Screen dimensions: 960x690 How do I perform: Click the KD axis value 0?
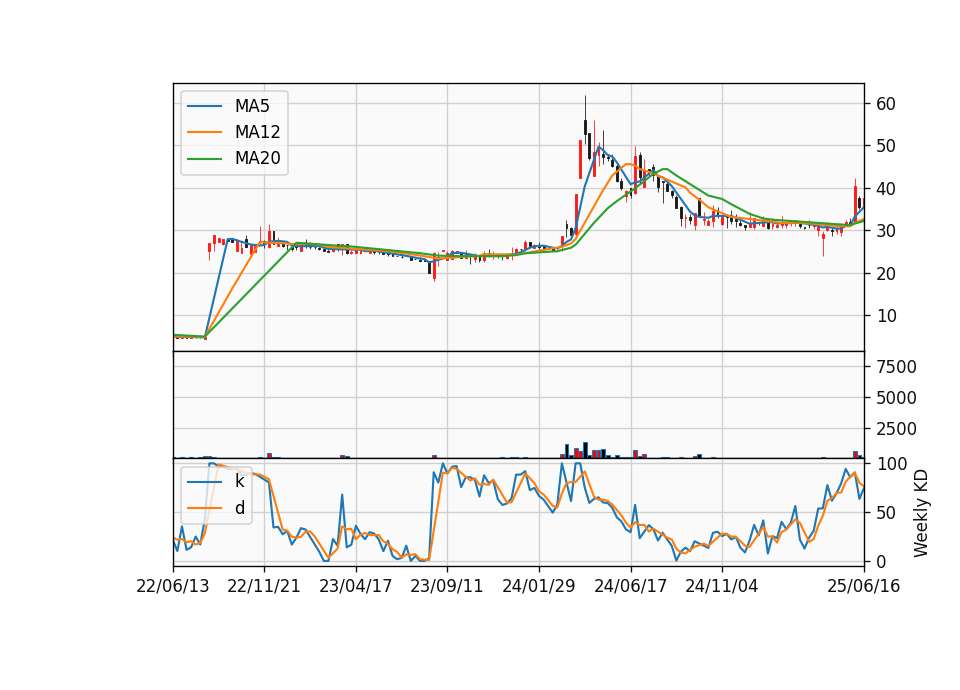click(881, 561)
